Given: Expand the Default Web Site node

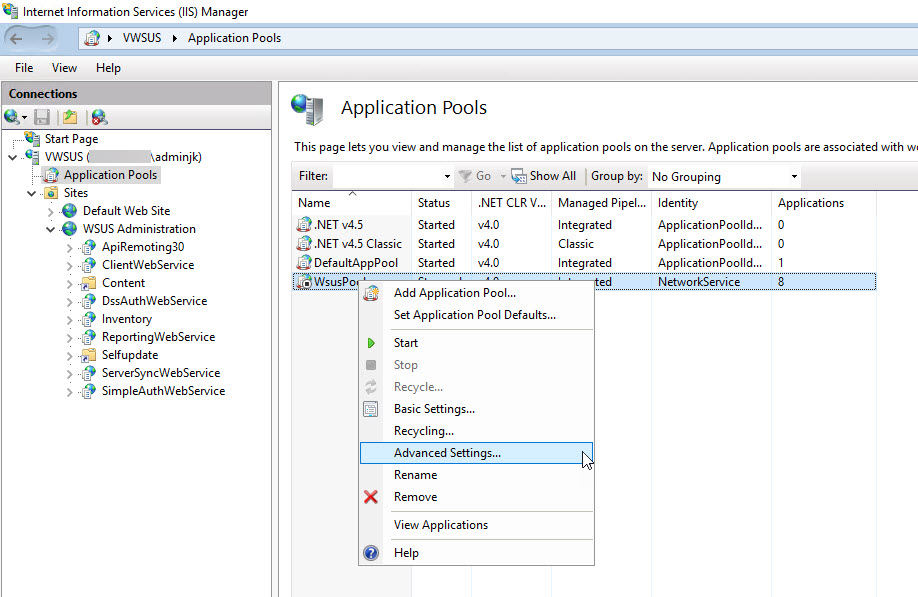Looking at the screenshot, I should pos(50,211).
